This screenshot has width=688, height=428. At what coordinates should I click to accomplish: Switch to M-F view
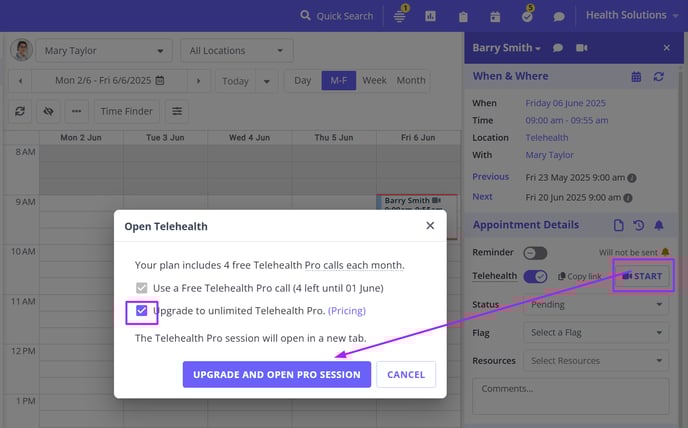(x=338, y=81)
